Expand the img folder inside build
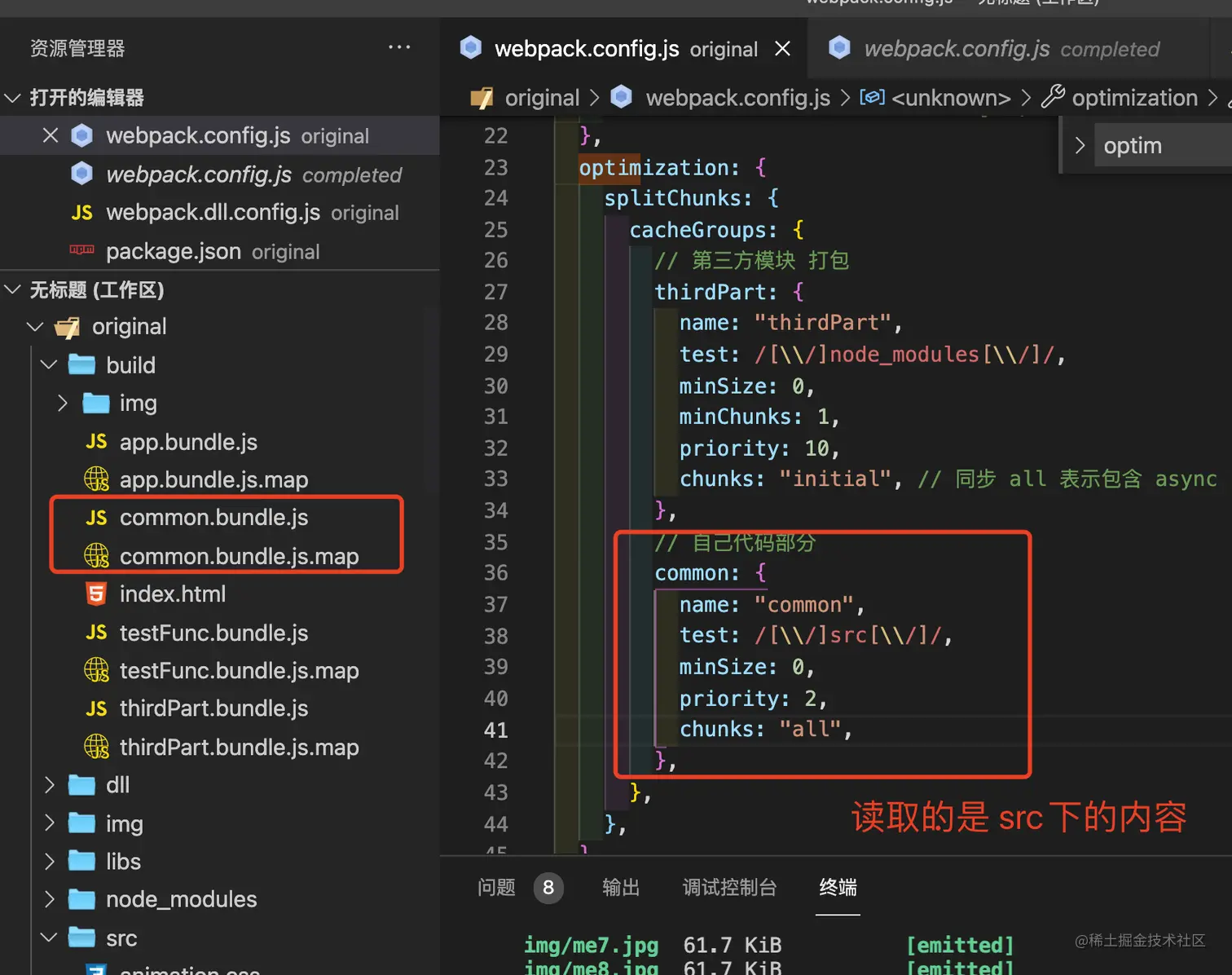 pyautogui.click(x=63, y=403)
